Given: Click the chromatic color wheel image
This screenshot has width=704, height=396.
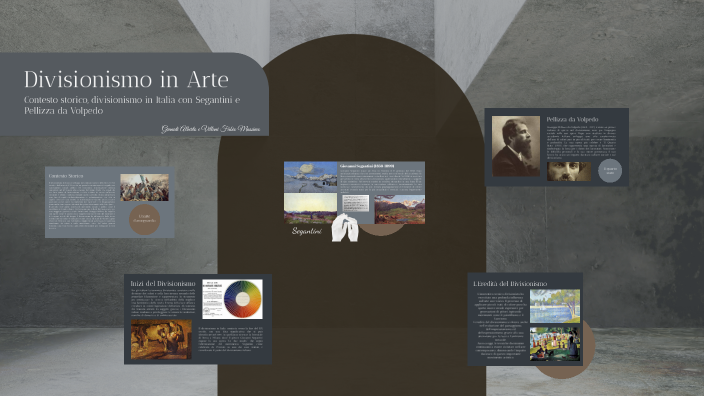Looking at the screenshot, I should point(242,299).
